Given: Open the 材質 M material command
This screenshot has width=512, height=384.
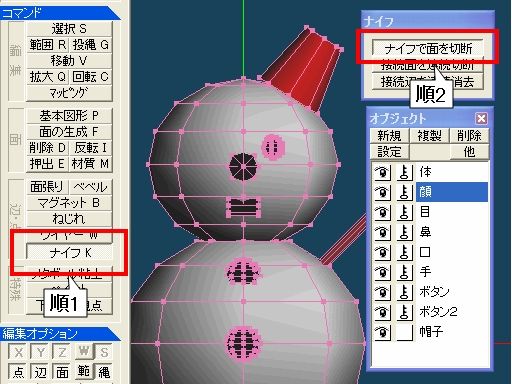Looking at the screenshot, I should (x=91, y=164).
